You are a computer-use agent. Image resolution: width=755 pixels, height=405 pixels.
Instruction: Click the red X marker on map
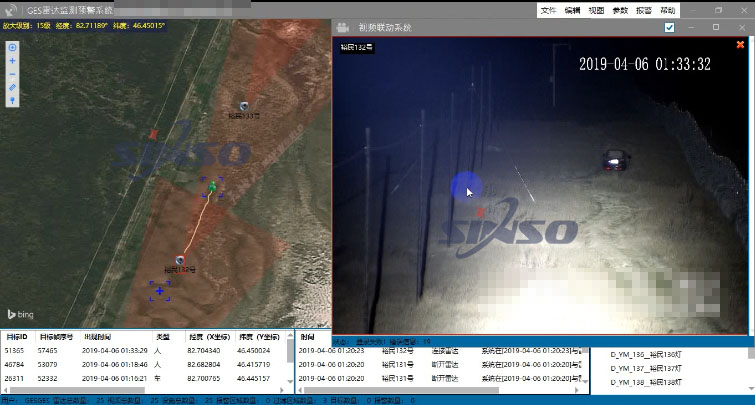153,134
